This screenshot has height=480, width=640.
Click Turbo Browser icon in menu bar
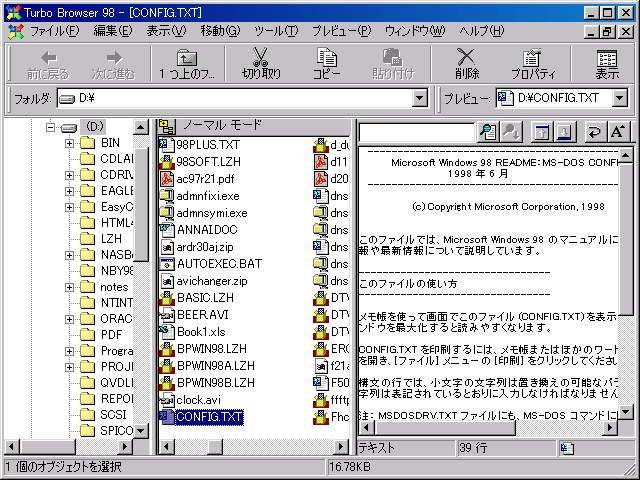pos(16,31)
